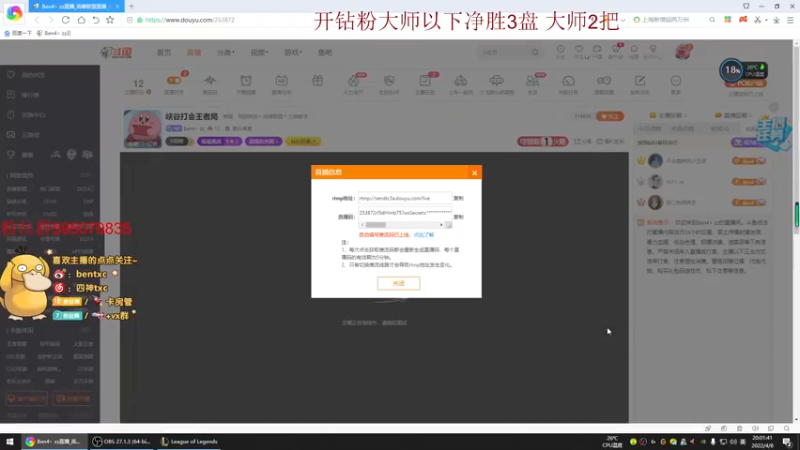800x450 pixels.
Task: Open the 主播投稿 link above chat
Action: point(668,115)
